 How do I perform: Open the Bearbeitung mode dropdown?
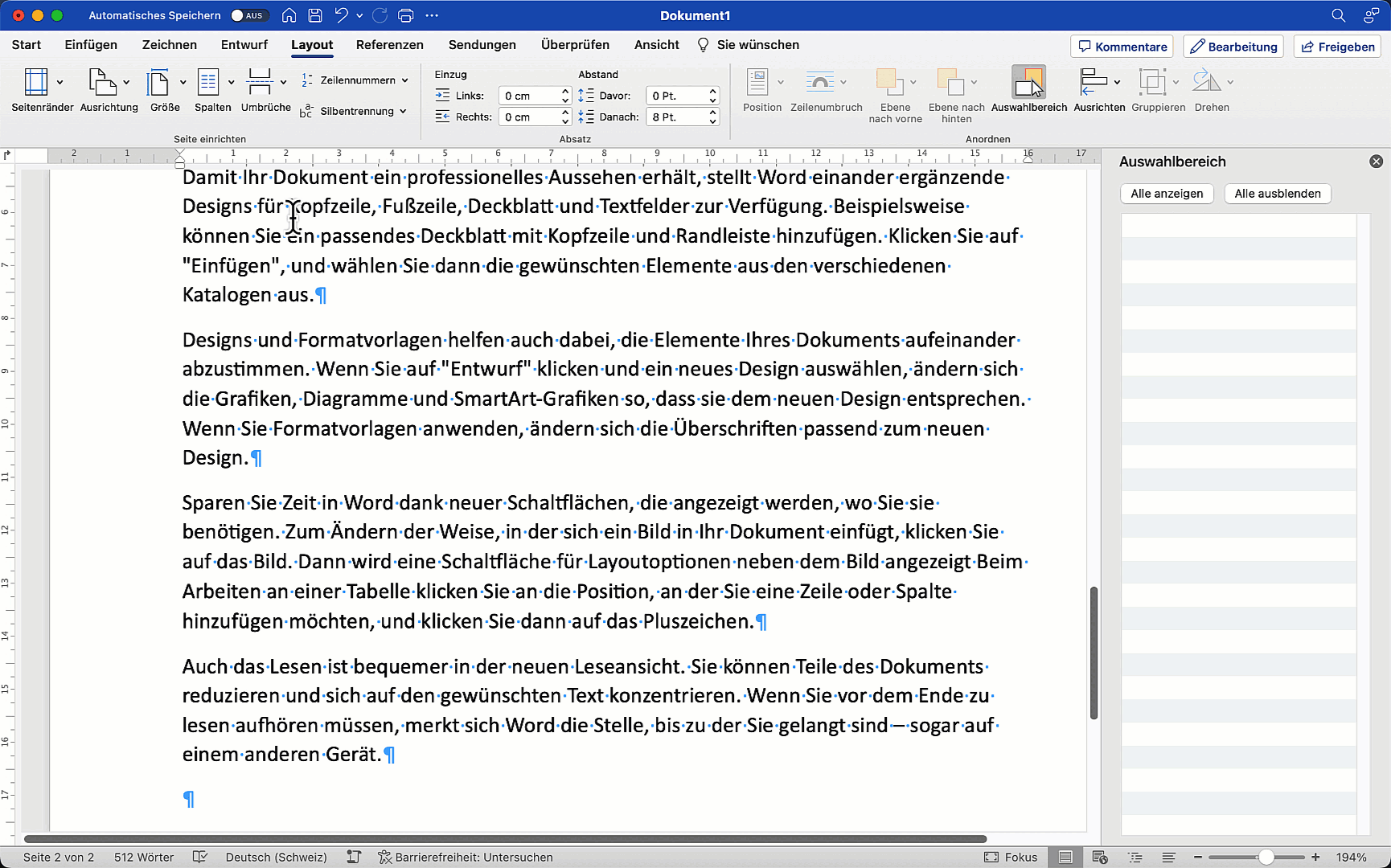[1233, 47]
